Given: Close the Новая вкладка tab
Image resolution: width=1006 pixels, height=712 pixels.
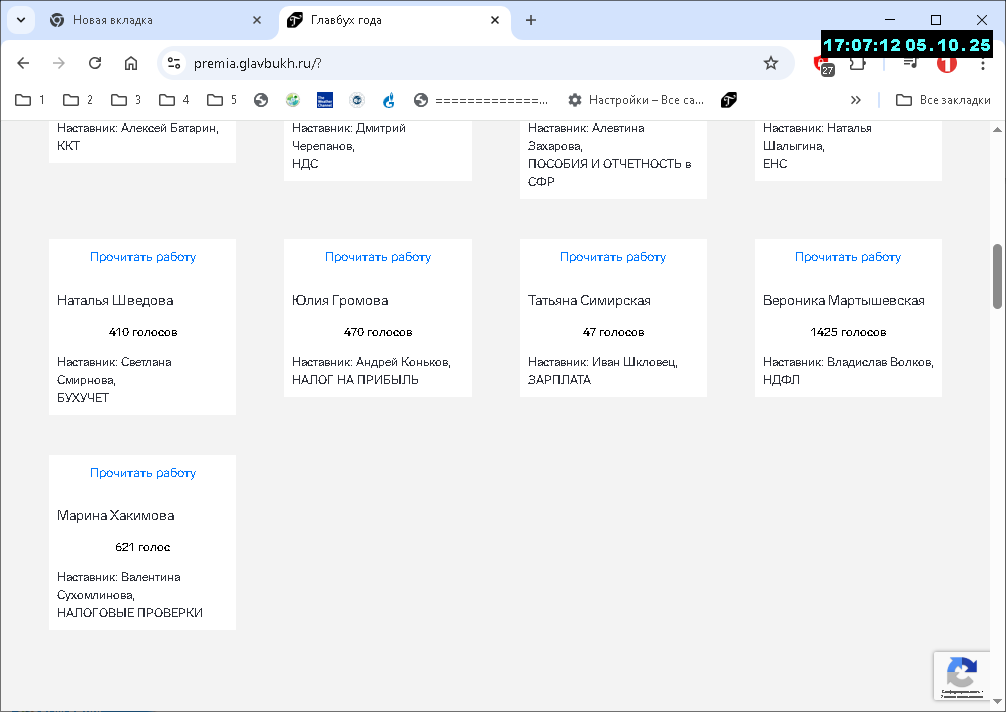Looking at the screenshot, I should (257, 20).
